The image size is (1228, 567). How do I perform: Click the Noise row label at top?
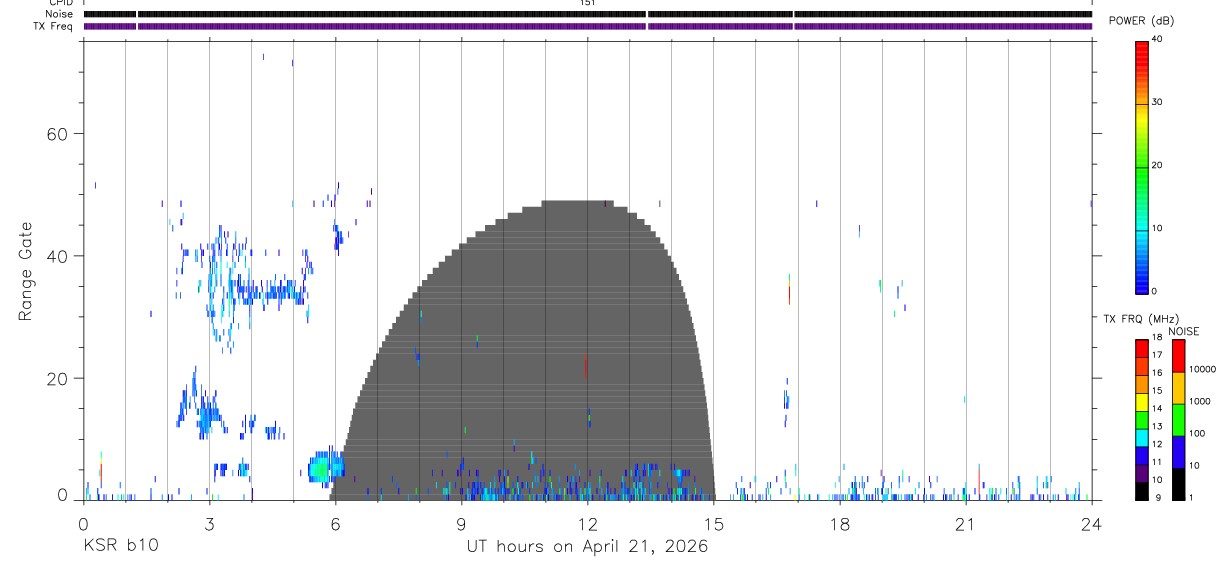(60, 14)
